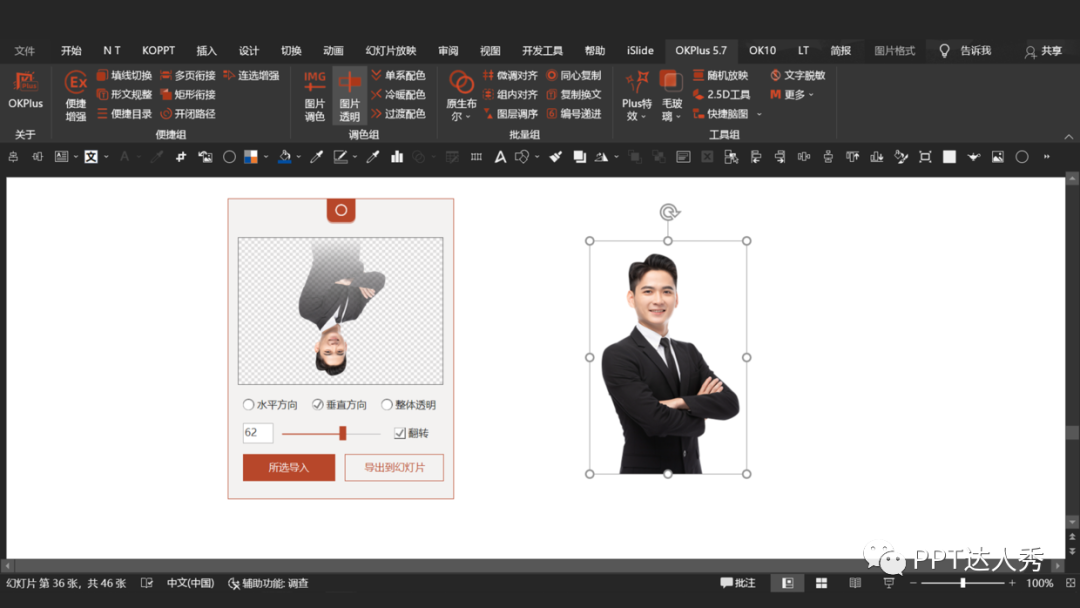Viewport: 1080px width, 608px height.
Task: Click 辅助功能: 调查 in status bar
Action: pos(268,583)
